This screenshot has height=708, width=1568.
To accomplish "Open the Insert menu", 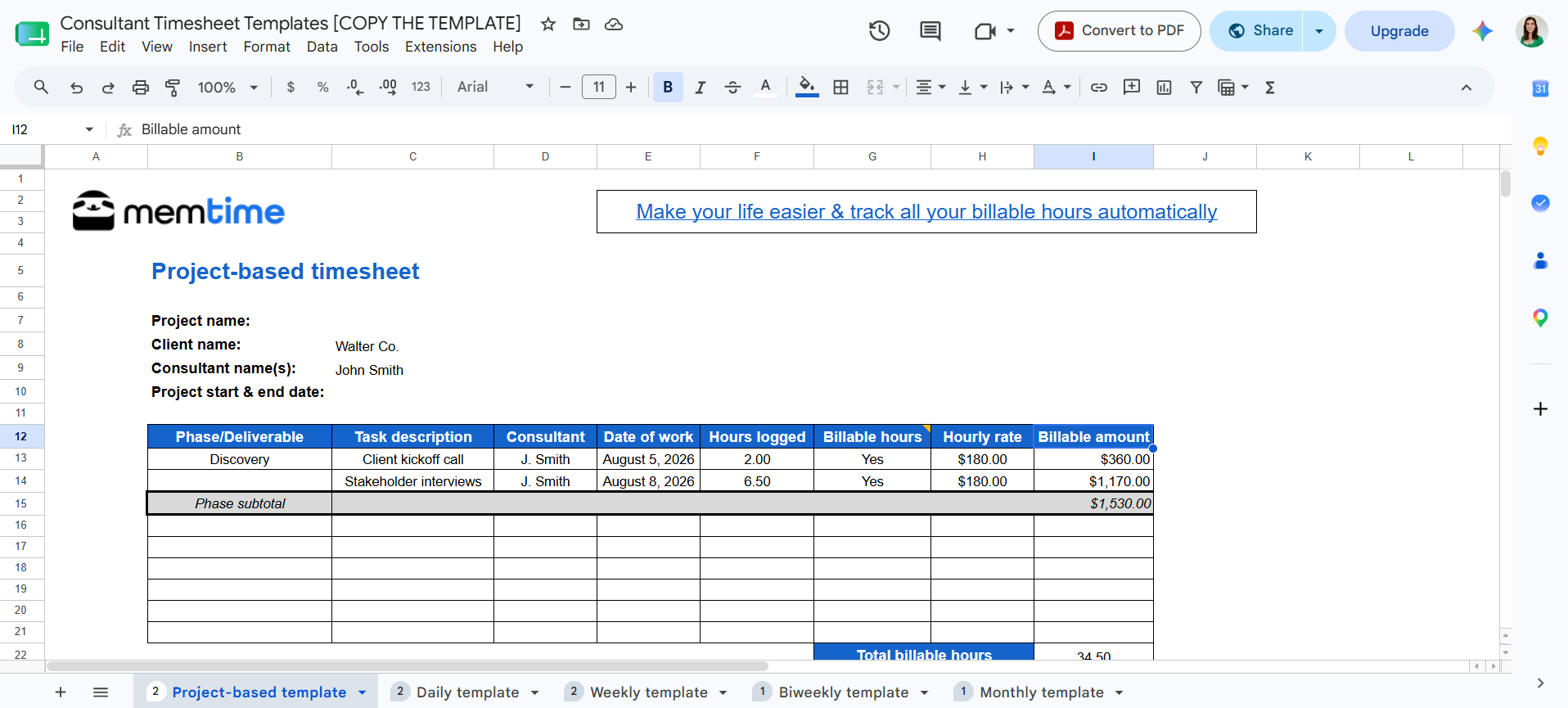I will click(x=208, y=47).
